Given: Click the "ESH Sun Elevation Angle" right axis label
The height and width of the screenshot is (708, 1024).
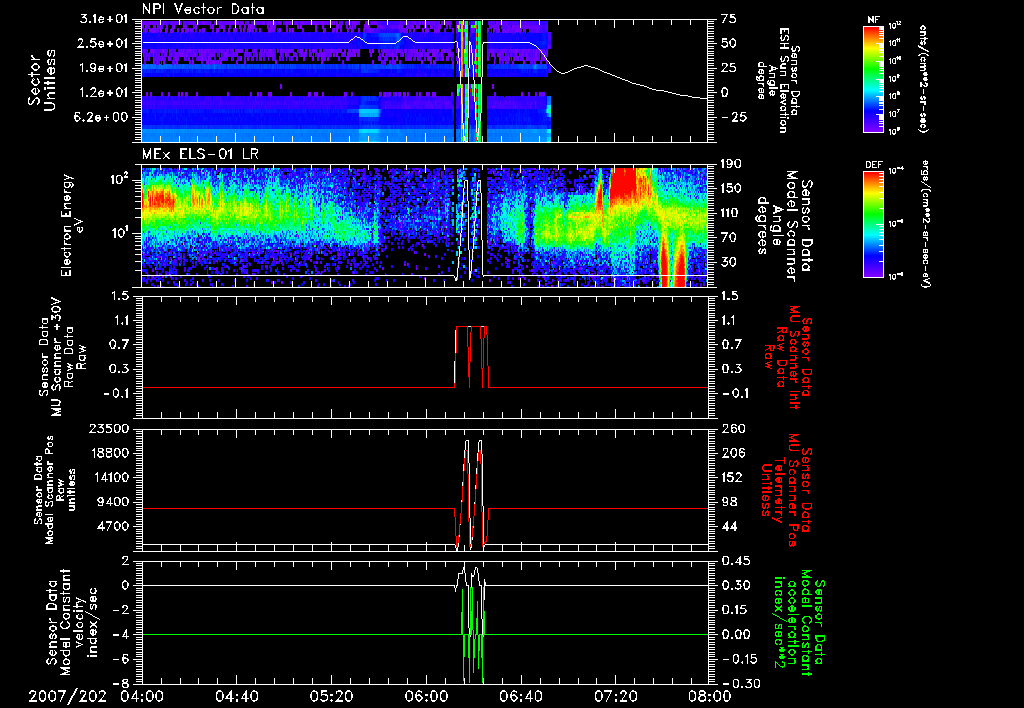Looking at the screenshot, I should click(x=778, y=80).
